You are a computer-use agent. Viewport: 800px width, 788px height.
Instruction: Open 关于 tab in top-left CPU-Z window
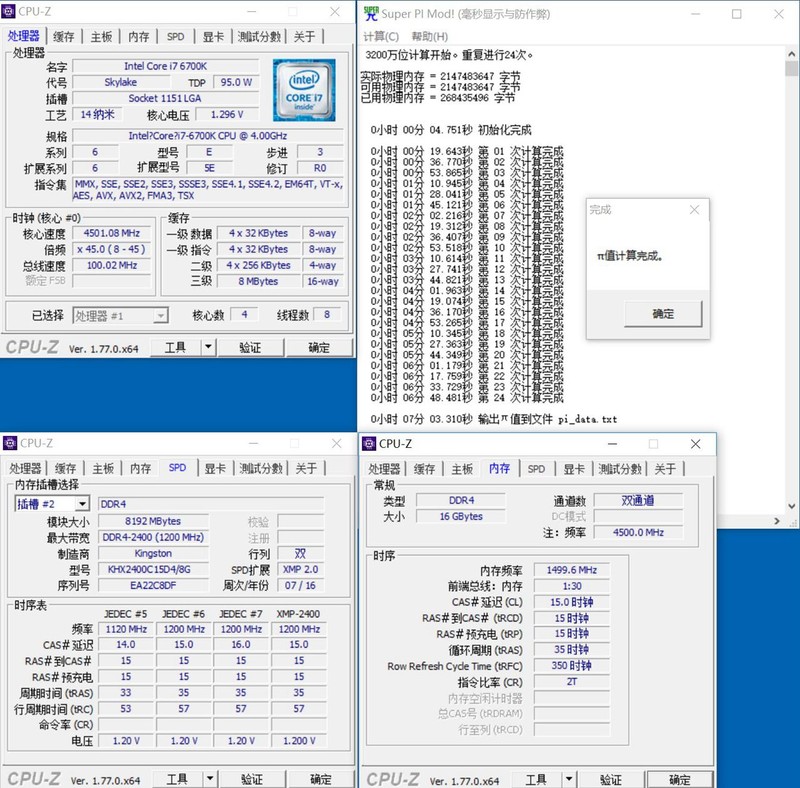[305, 37]
